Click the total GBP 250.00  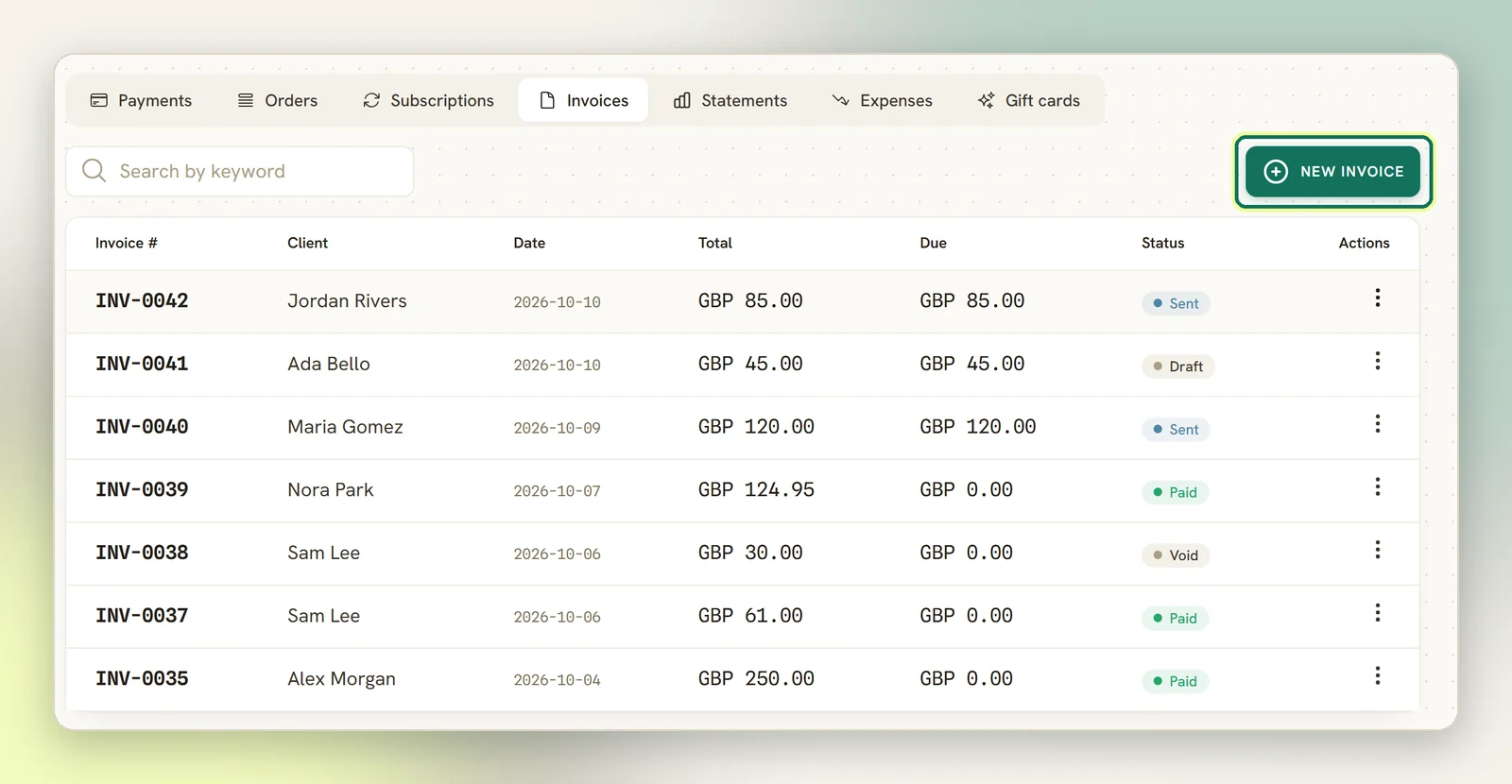[x=756, y=678]
